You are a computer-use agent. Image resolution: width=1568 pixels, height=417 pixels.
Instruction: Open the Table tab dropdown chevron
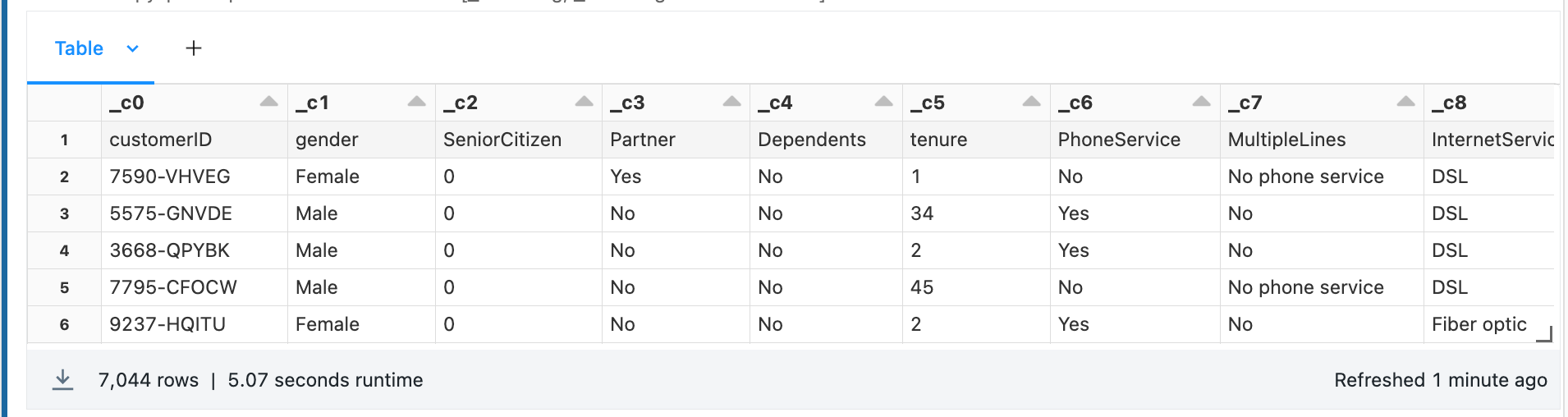pyautogui.click(x=132, y=48)
